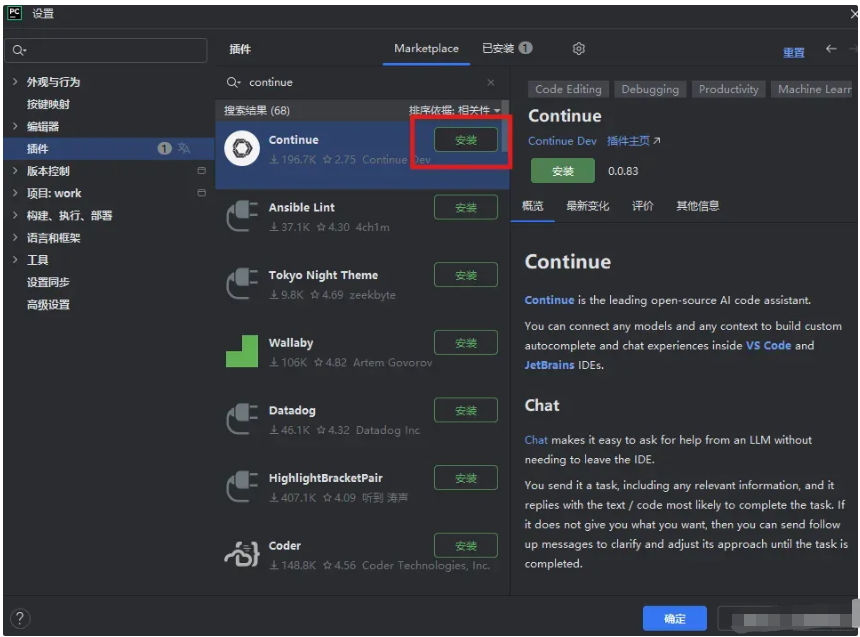860x637 pixels.
Task: Click the Project: work project-level icon
Action: (201, 193)
